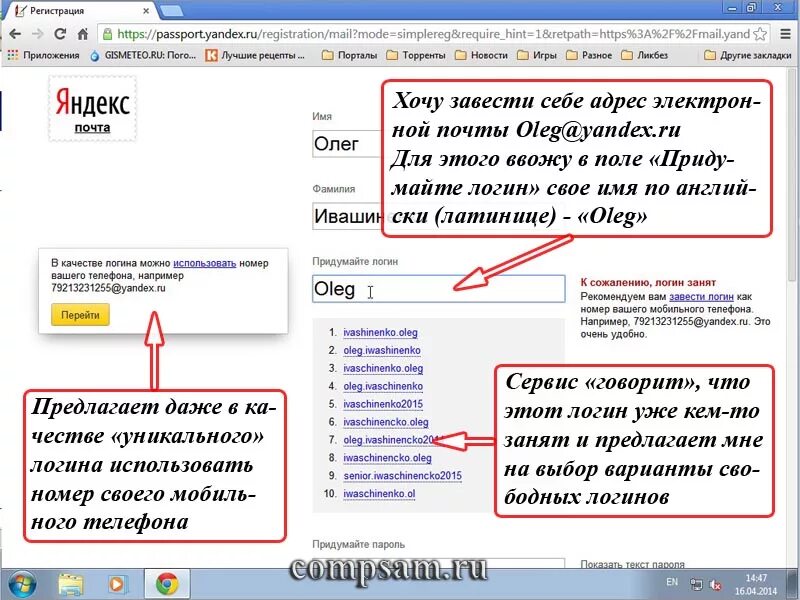
Task: Click the address bar URL
Action: pyautogui.click(x=433, y=34)
